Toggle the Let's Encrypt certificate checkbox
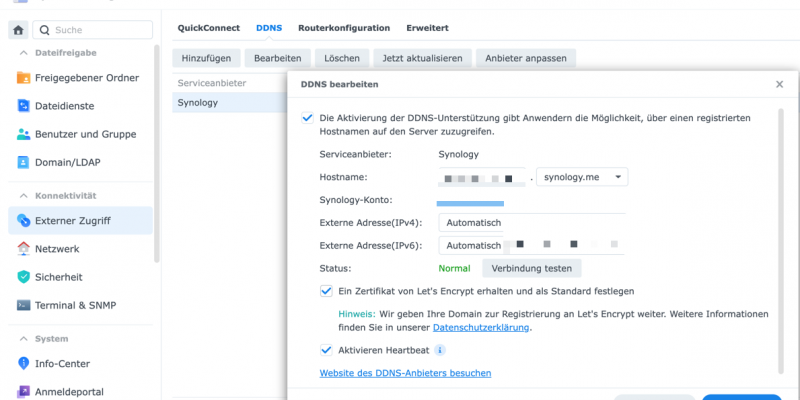Viewport: 800px width, 400px height. (326, 291)
